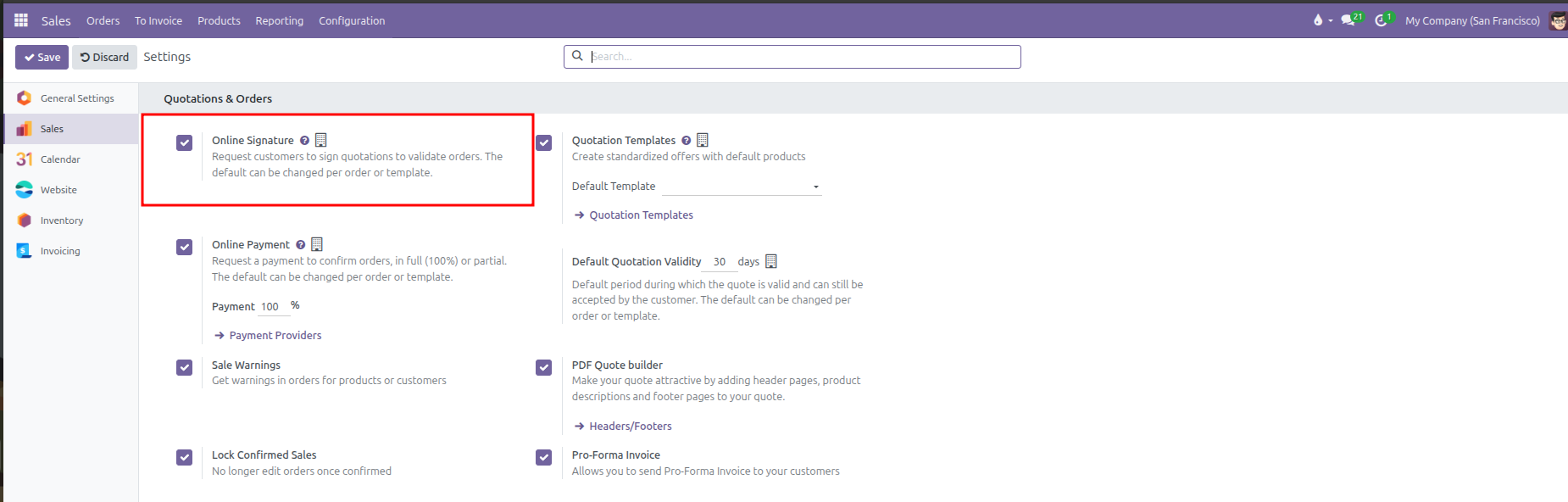Screen dimensions: 1568x502
Task: Open the Default Template dropdown
Action: (x=742, y=187)
